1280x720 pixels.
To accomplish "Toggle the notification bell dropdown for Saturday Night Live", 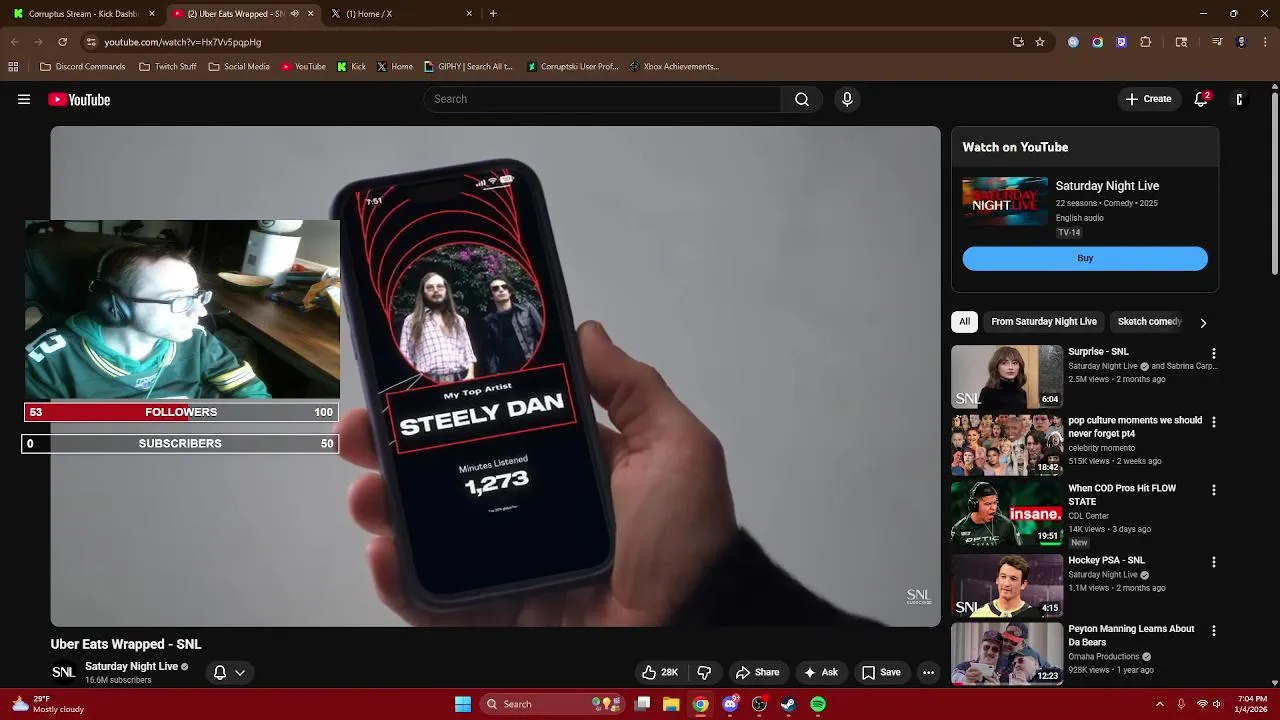I will coord(229,673).
